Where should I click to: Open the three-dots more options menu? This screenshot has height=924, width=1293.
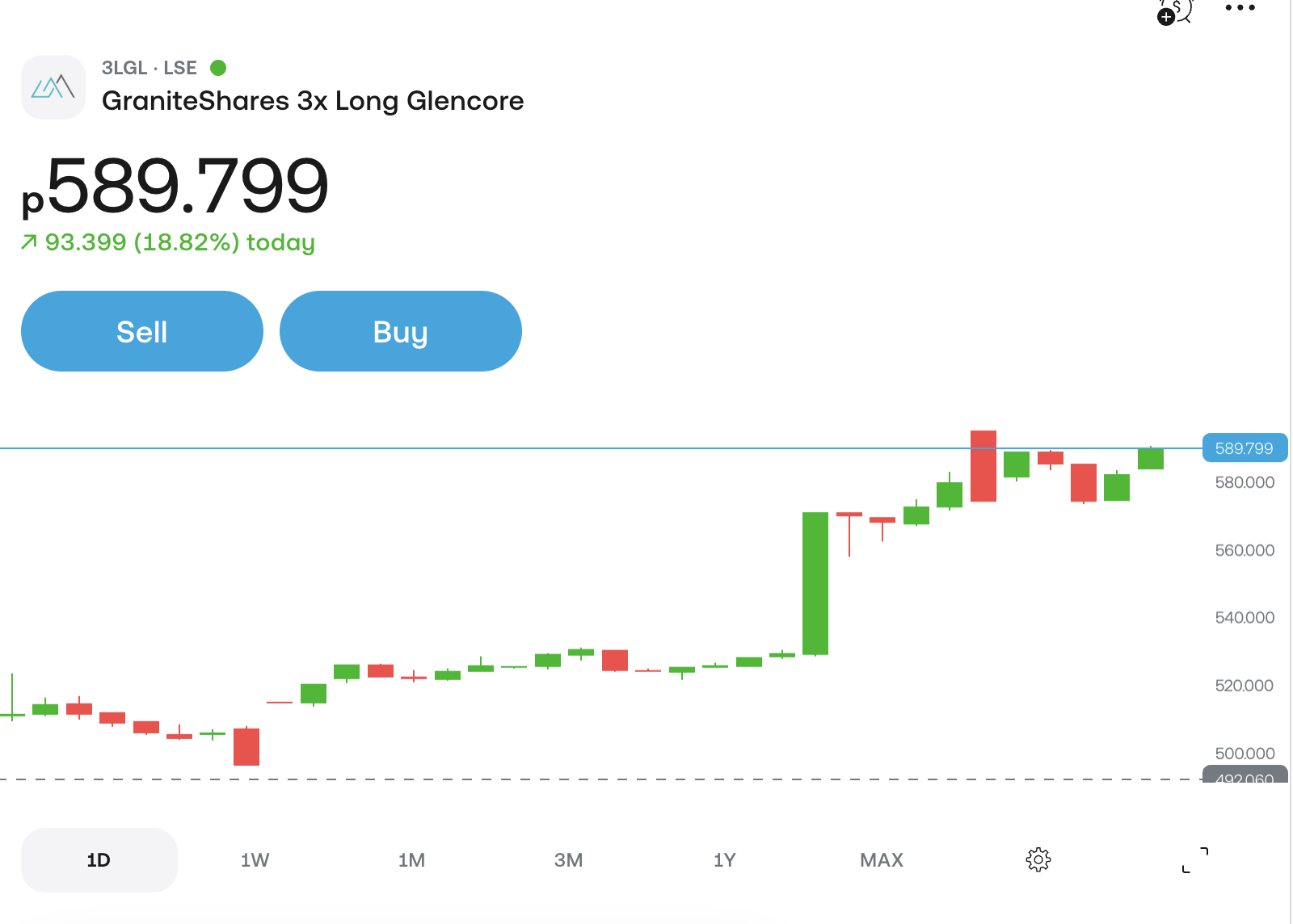(1240, 8)
